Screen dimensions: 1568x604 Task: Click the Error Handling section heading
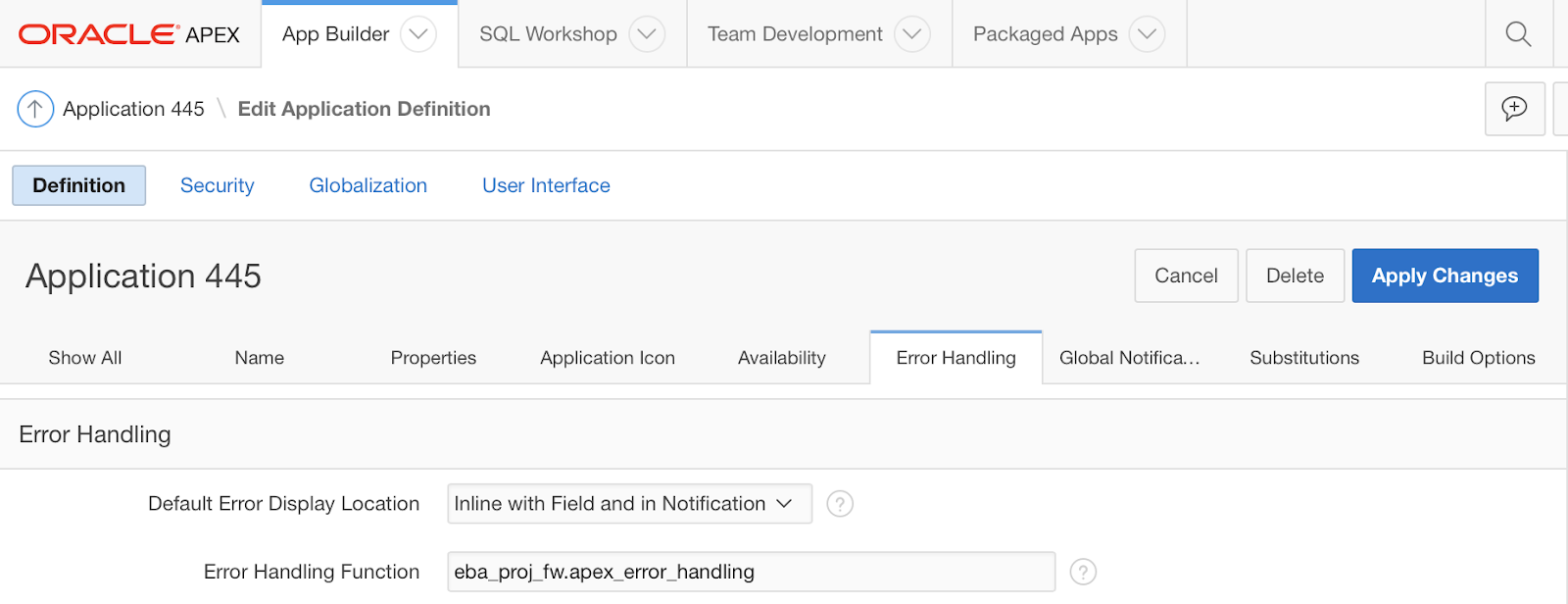pos(95,434)
